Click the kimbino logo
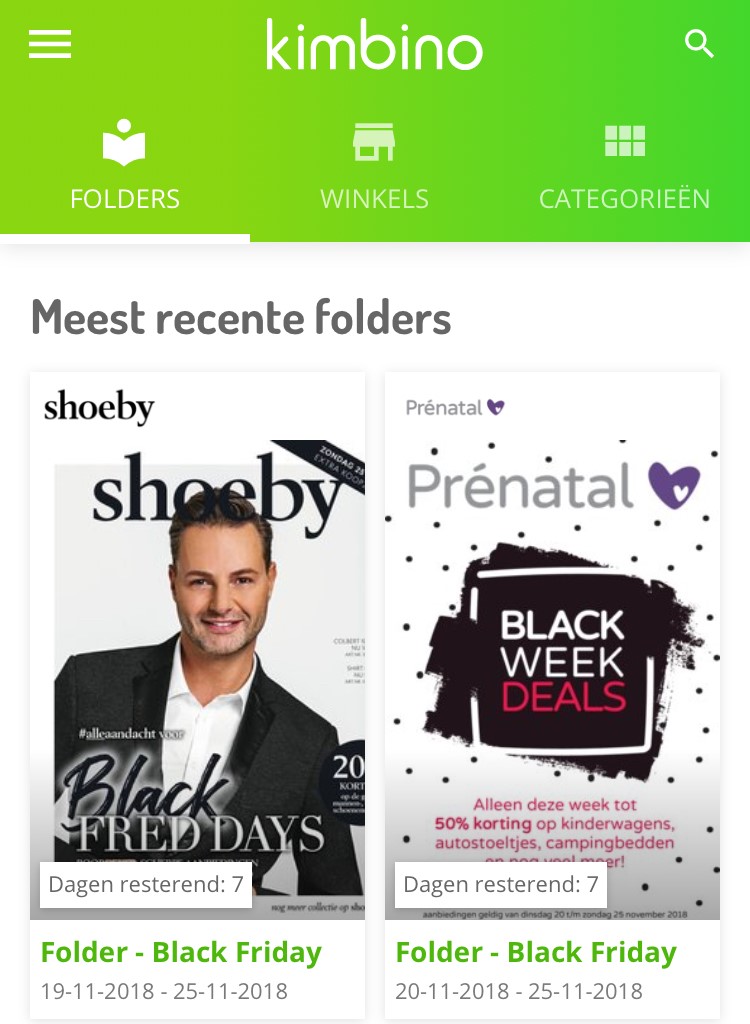 pos(374,45)
